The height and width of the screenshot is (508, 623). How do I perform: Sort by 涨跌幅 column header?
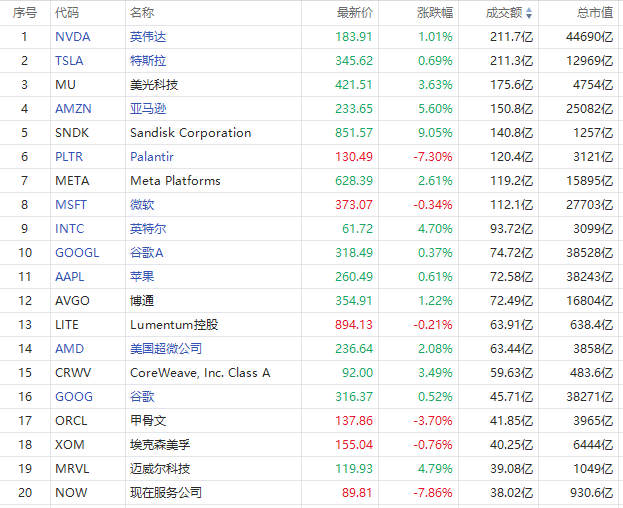(434, 13)
